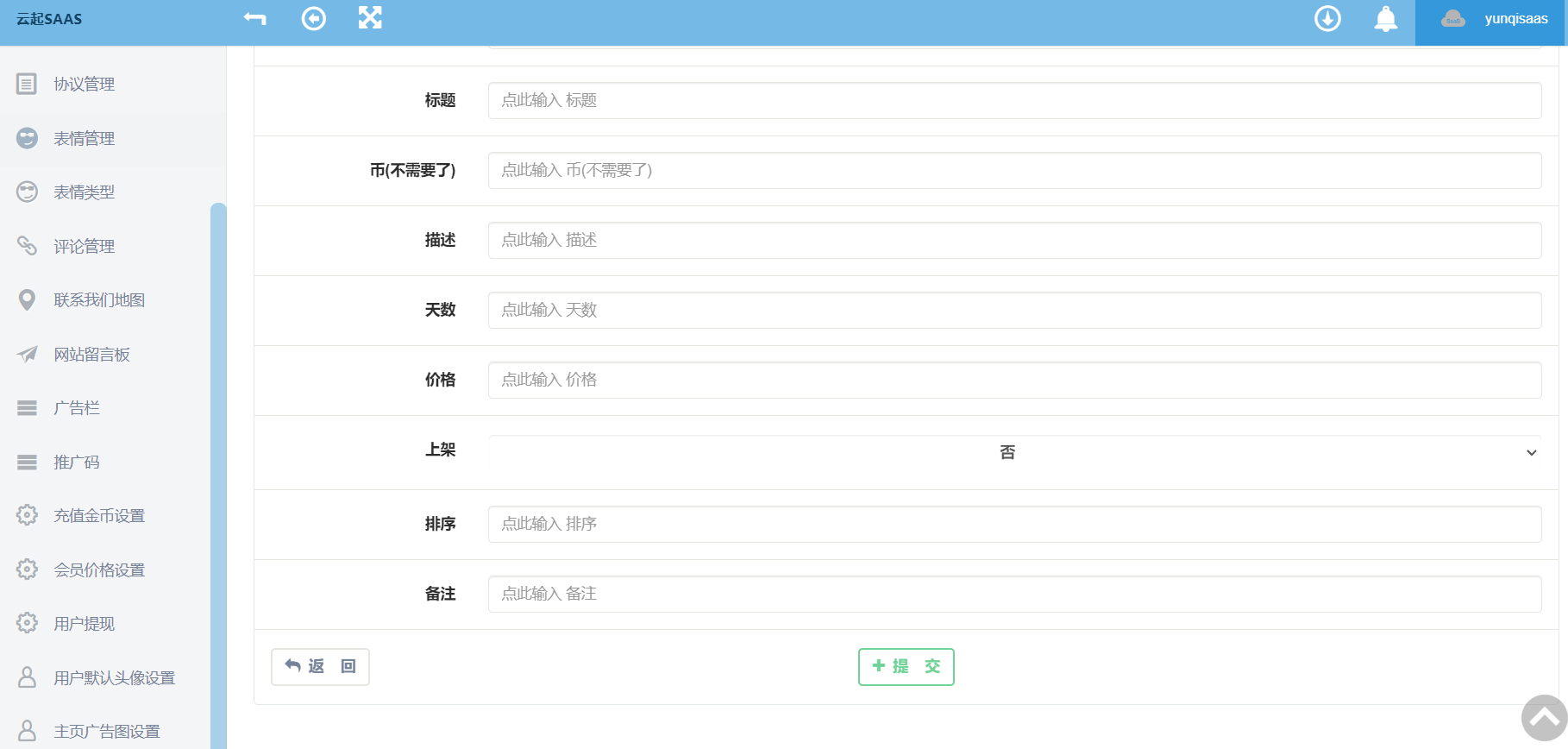Click the 广告栏 list icon
Viewport: 1568px width, 749px height.
tap(27, 408)
